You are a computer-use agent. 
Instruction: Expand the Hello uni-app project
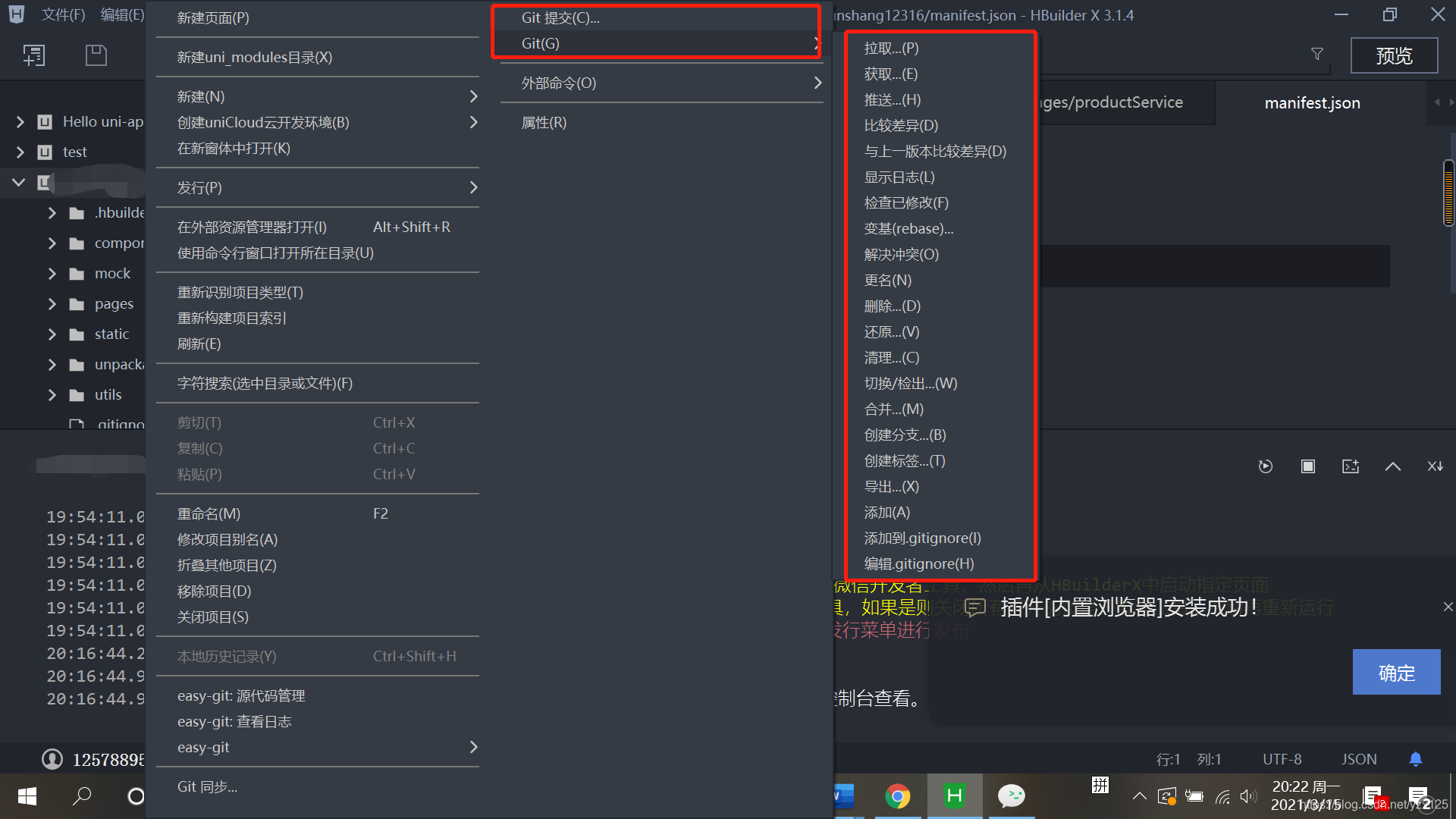coord(20,121)
